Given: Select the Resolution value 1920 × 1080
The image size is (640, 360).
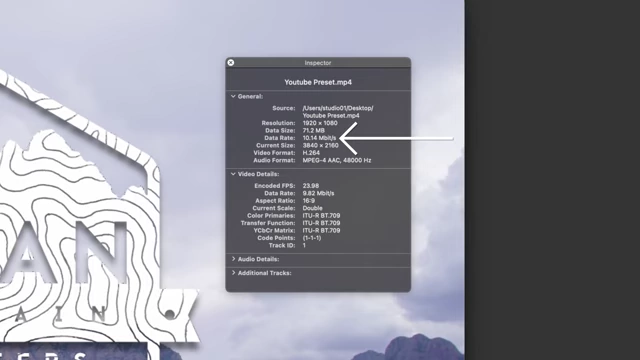Looking at the screenshot, I should coord(320,123).
